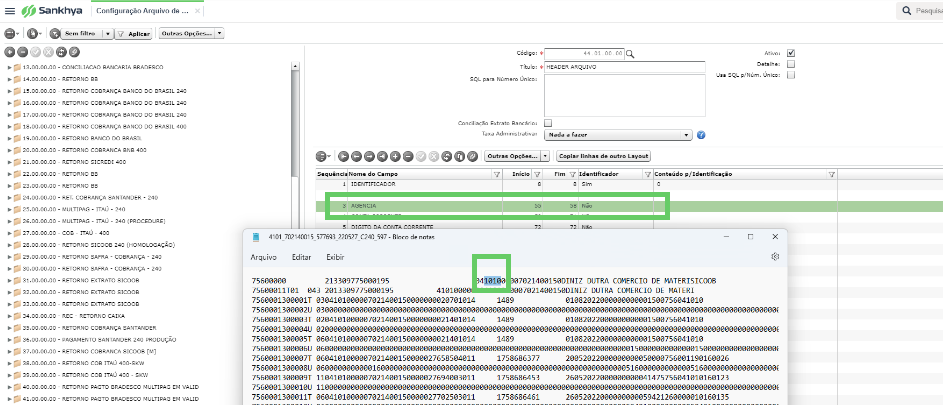Open the Início column filter
This screenshot has width=946, height=418.
point(536,174)
